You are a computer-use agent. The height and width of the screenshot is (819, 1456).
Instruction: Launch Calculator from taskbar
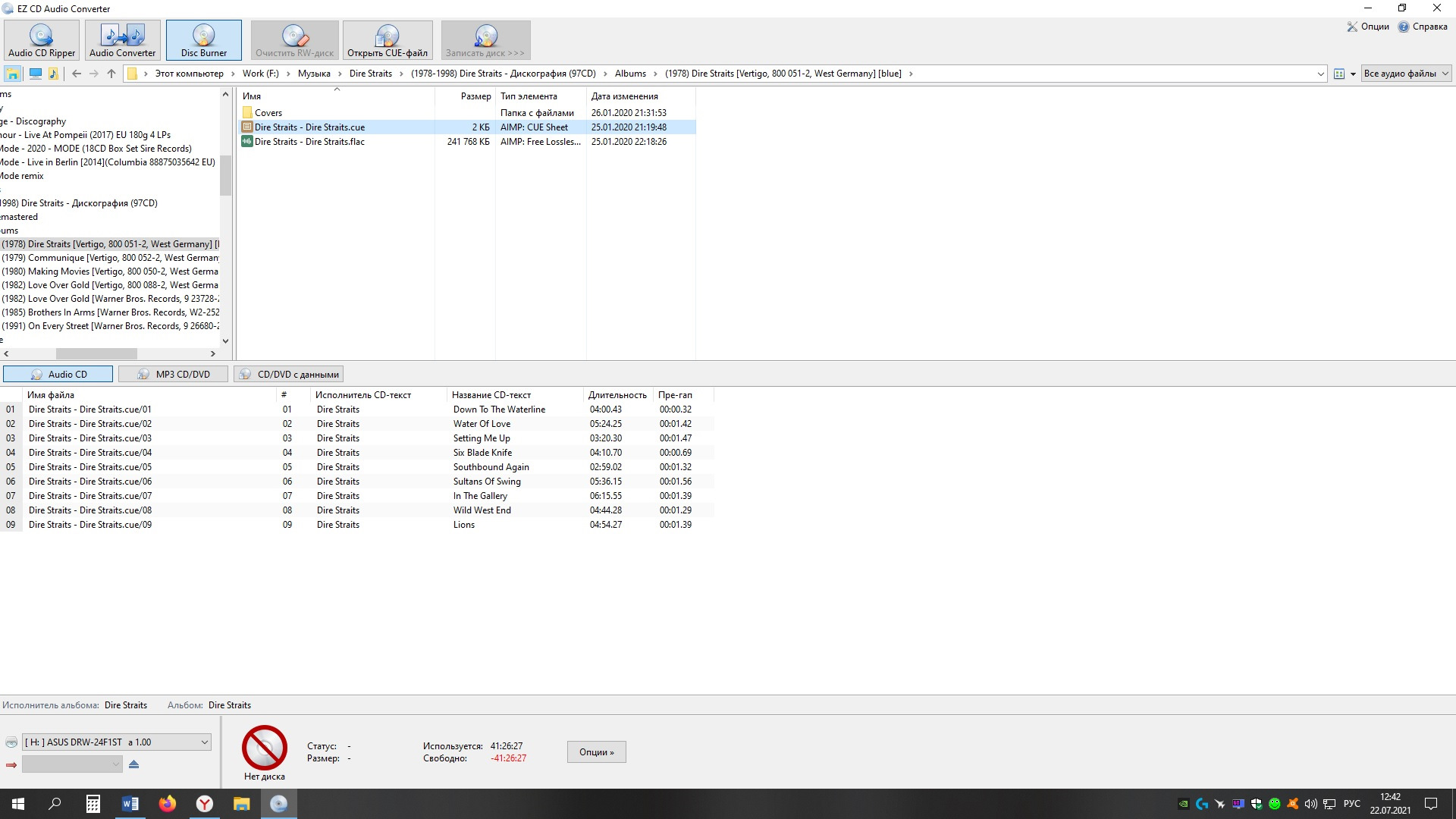point(93,804)
